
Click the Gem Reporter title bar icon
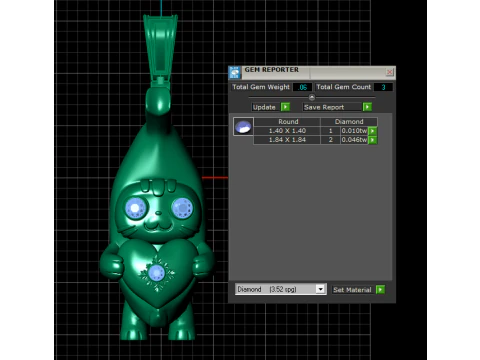235,72
